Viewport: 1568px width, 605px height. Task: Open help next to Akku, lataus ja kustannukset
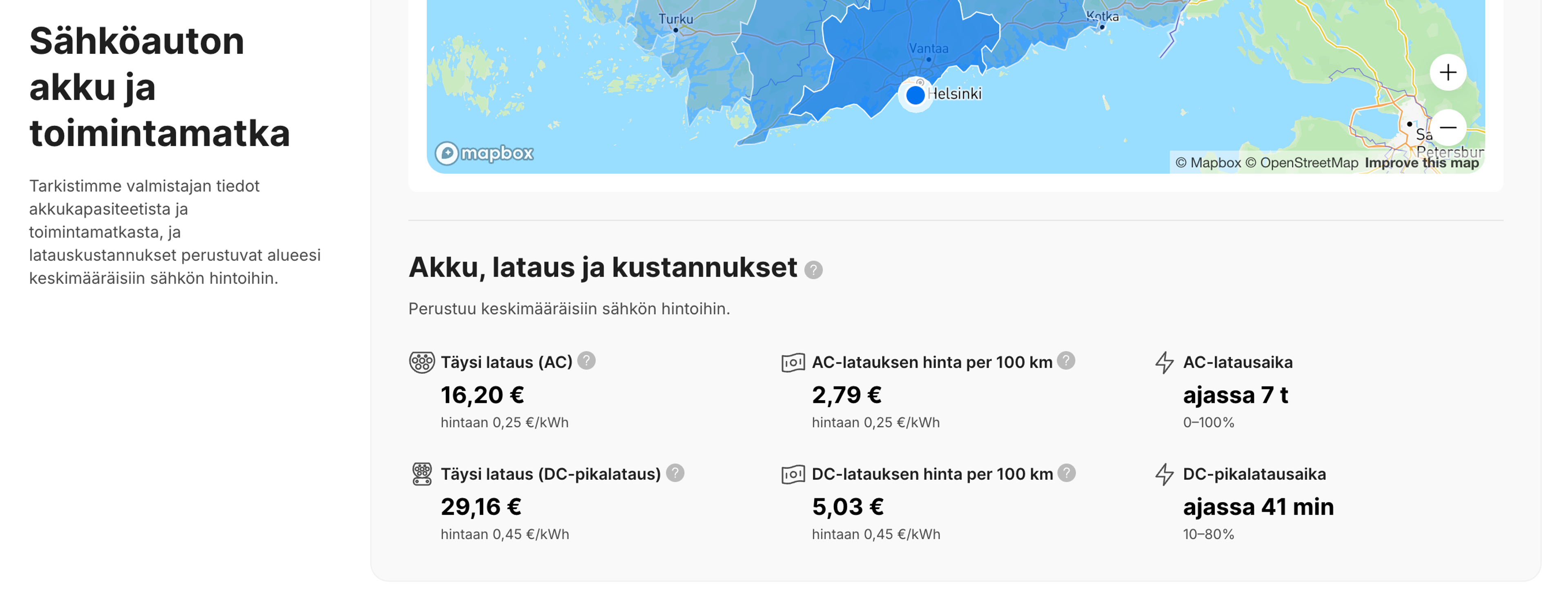(813, 269)
